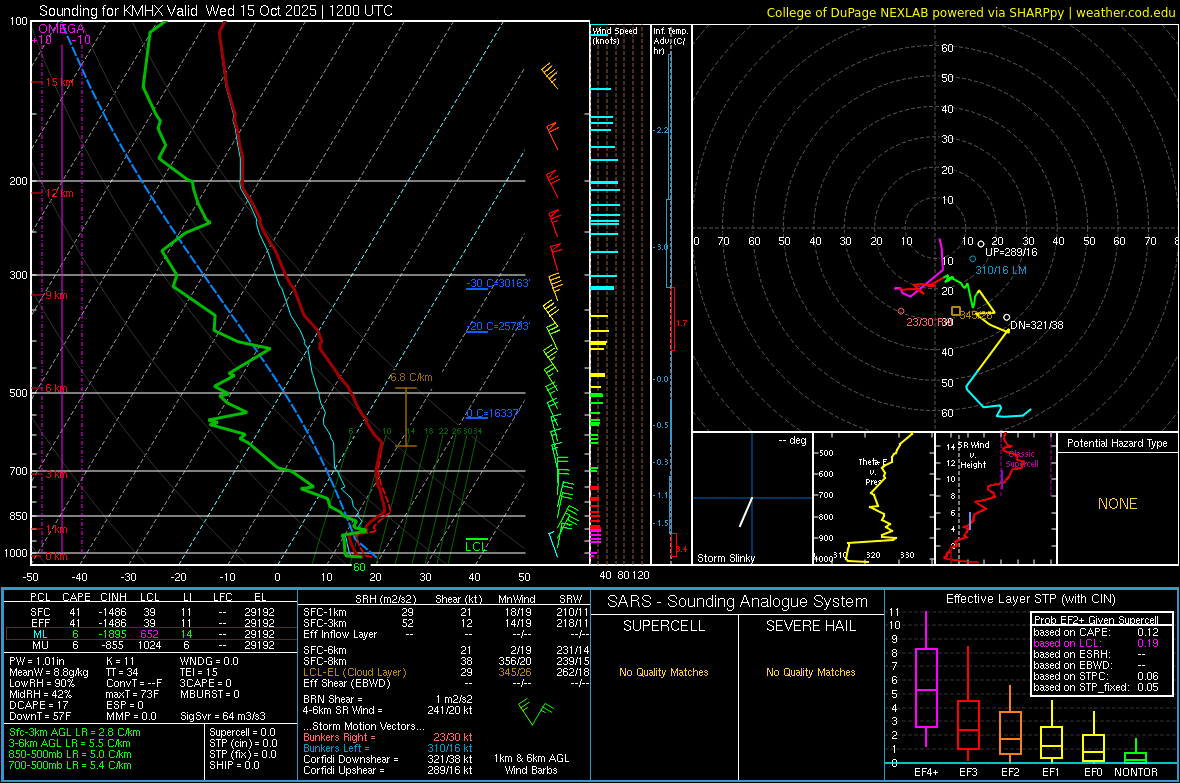Image resolution: width=1180 pixels, height=783 pixels.
Task: Click the green 1km & 6km wind barbs icon
Action: [535, 711]
